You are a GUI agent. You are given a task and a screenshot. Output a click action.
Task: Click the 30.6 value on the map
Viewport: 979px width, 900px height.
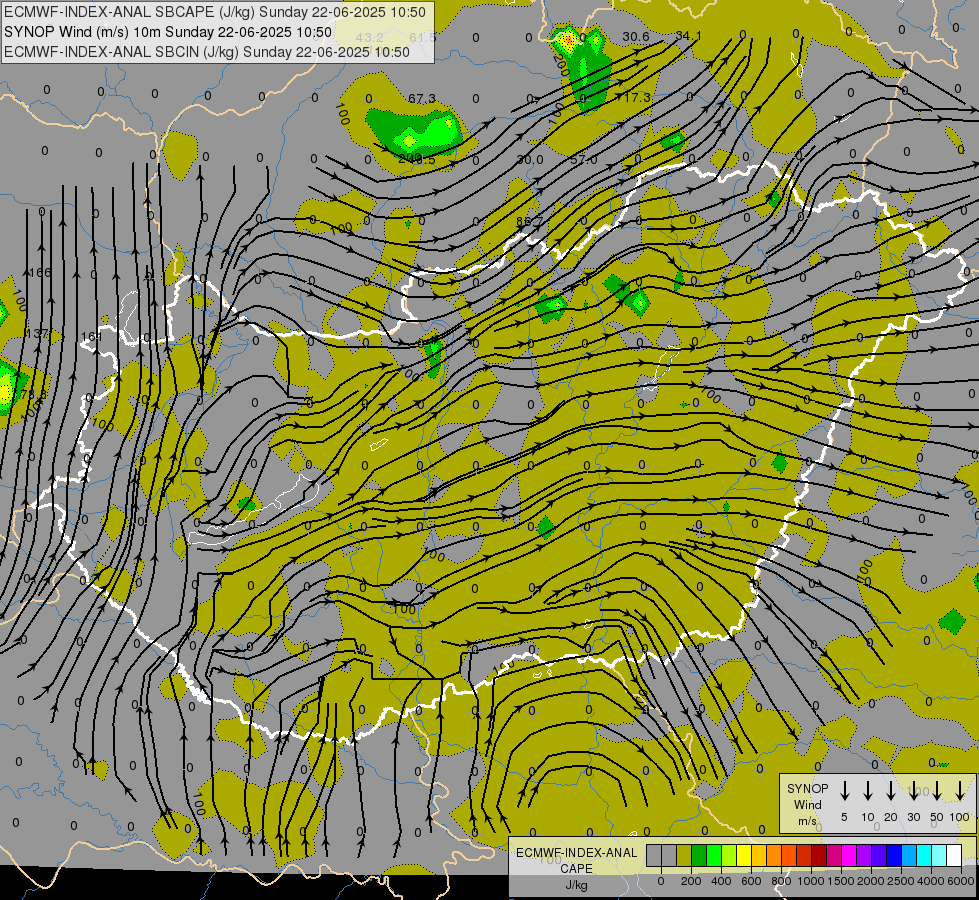pos(636,37)
